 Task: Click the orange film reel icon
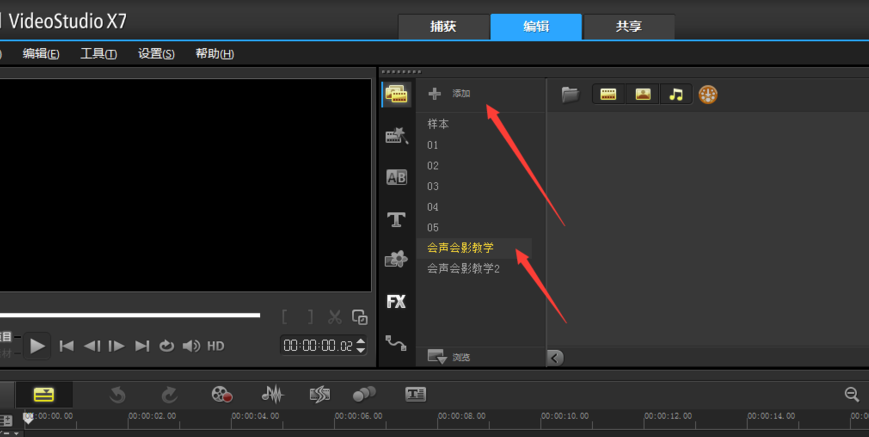pos(708,95)
